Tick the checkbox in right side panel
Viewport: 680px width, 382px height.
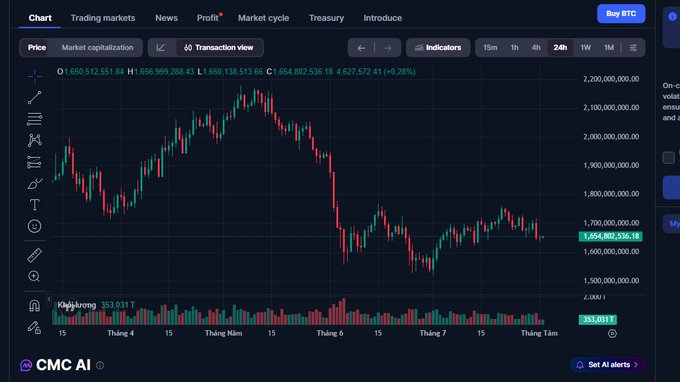668,158
